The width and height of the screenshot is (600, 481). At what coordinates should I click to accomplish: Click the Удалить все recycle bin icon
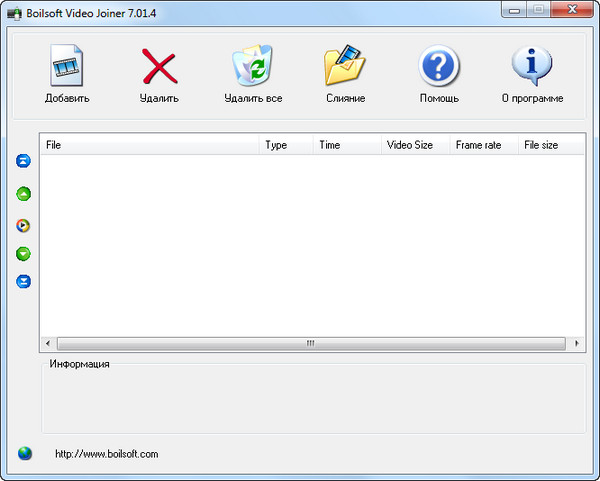(252, 67)
